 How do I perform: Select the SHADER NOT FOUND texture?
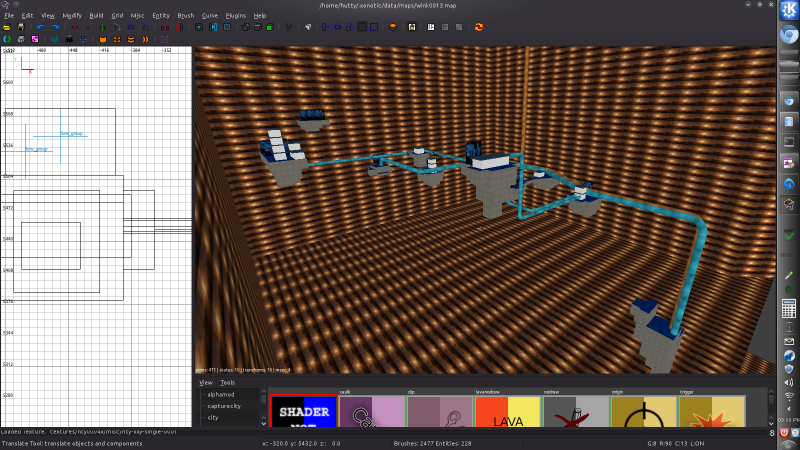pos(303,416)
